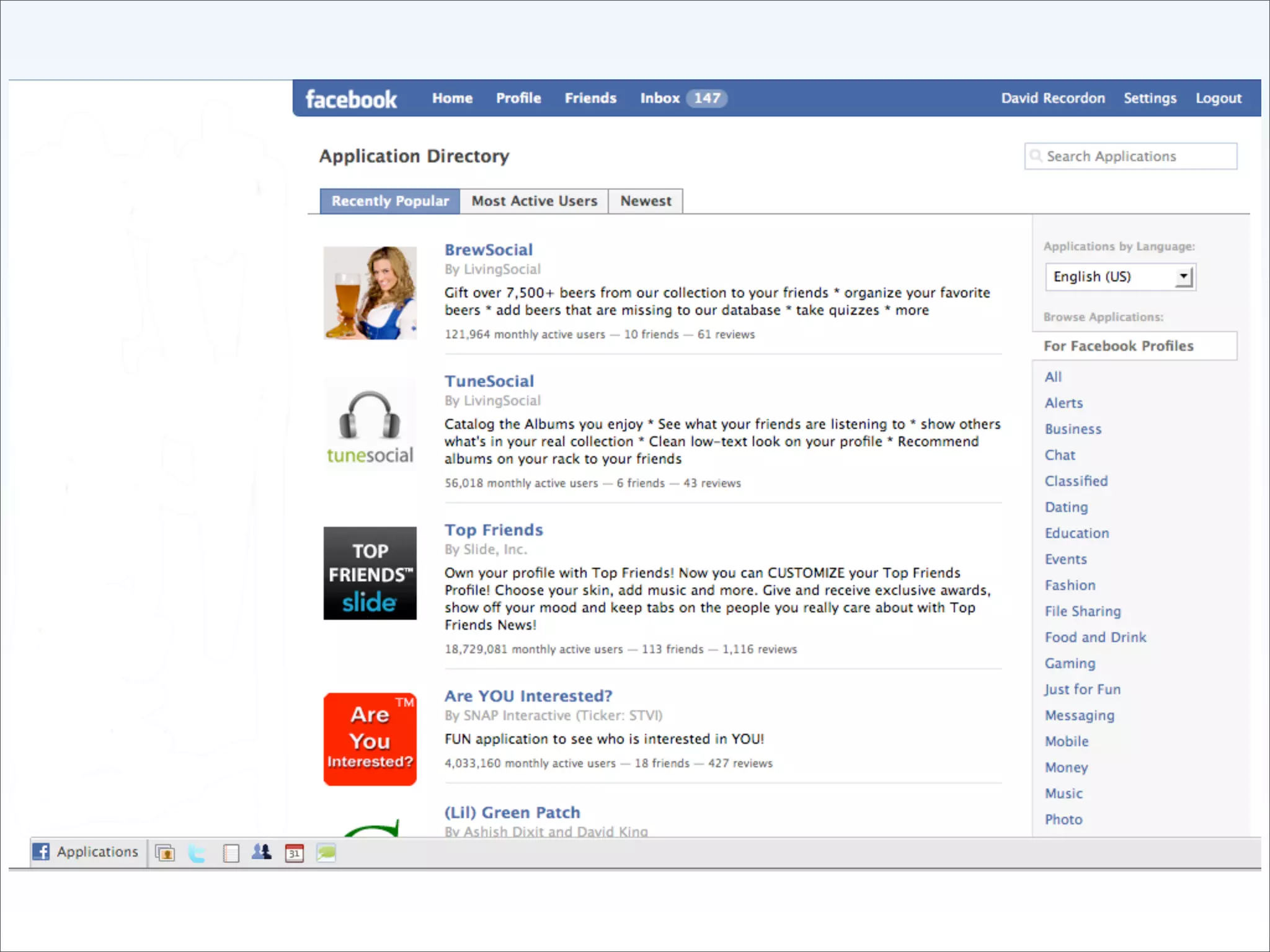Open the Applications menu in bottom bar

tap(97, 852)
